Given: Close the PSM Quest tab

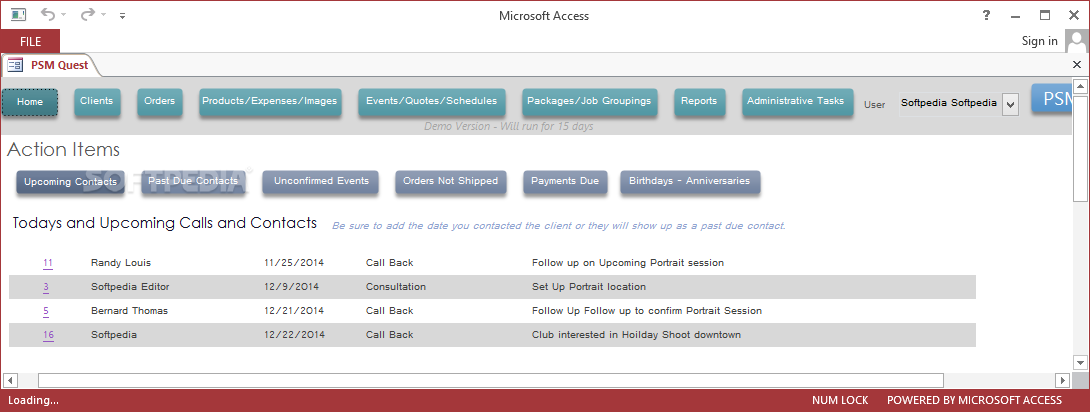Looking at the screenshot, I should [1077, 65].
